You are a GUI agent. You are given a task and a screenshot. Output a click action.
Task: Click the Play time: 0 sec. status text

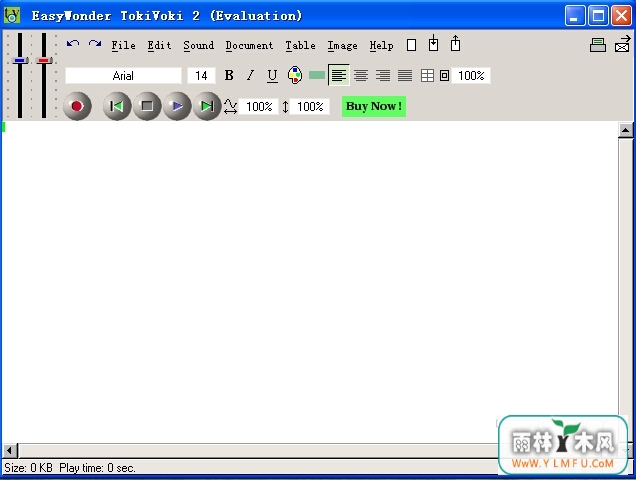pos(97,468)
